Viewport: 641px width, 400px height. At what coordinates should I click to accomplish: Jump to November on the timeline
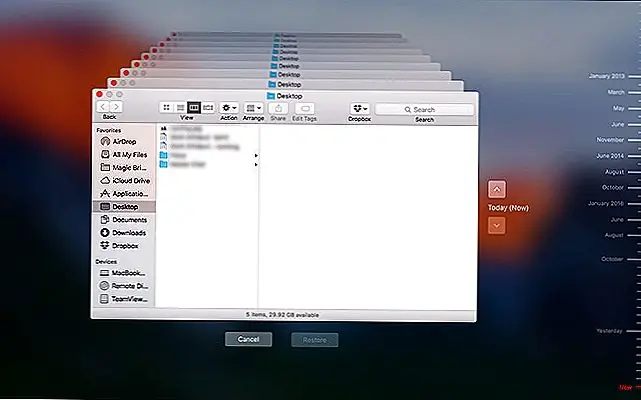610,140
